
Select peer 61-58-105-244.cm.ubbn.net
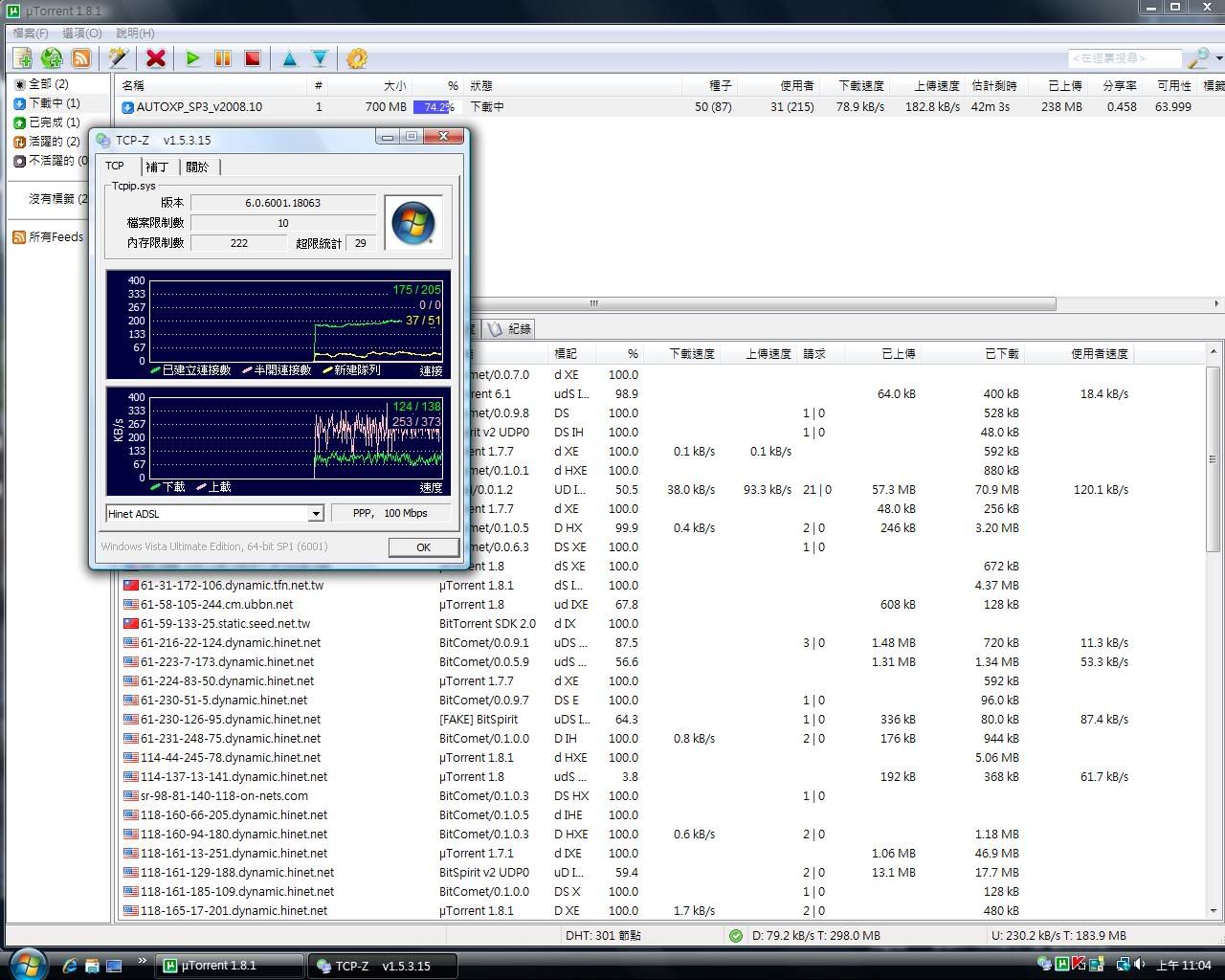[216, 604]
